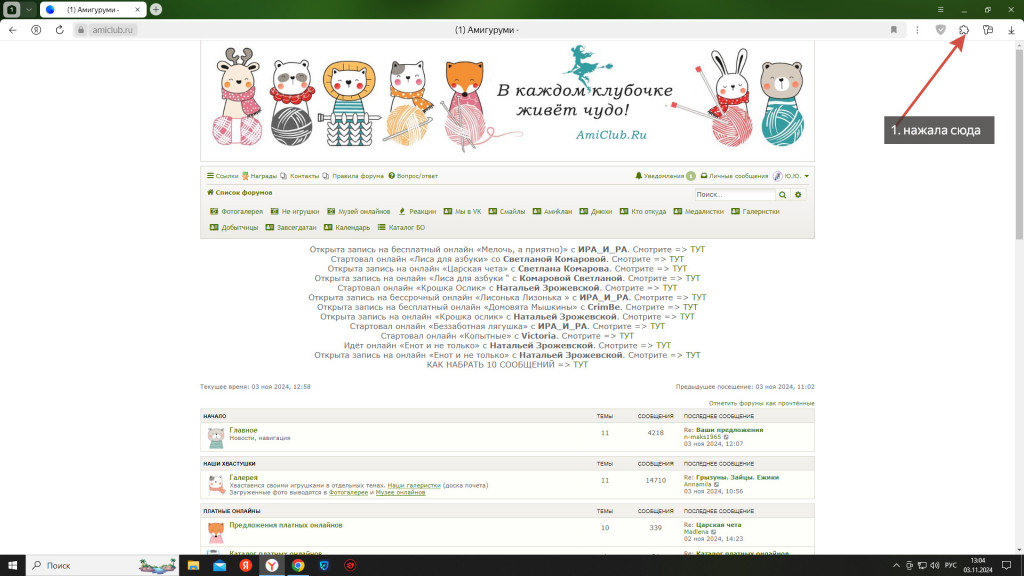Open Личные сообщения private messages
This screenshot has height=576, width=1024.
[x=734, y=176]
